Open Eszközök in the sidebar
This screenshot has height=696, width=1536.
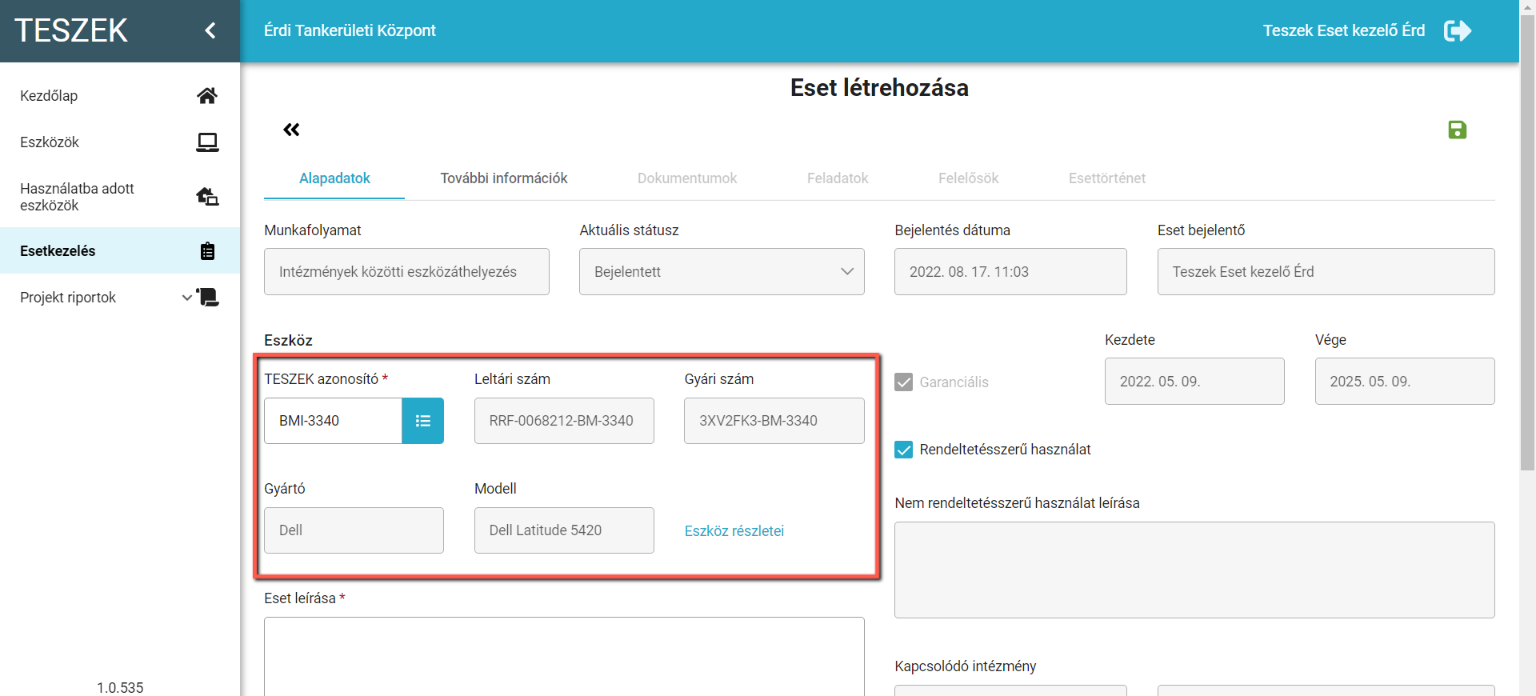pyautogui.click(x=120, y=142)
